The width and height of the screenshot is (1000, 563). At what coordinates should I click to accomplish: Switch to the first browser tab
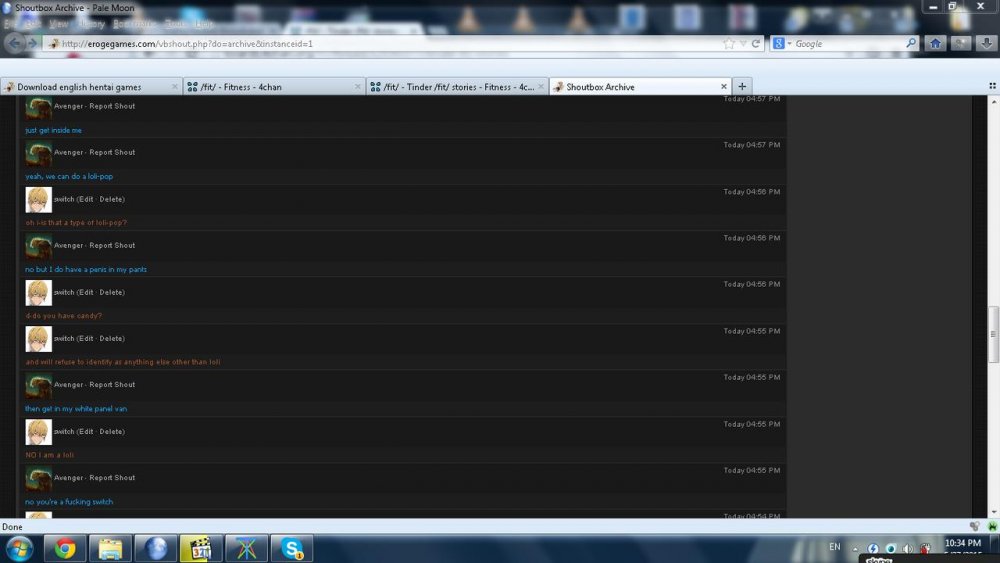click(90, 87)
